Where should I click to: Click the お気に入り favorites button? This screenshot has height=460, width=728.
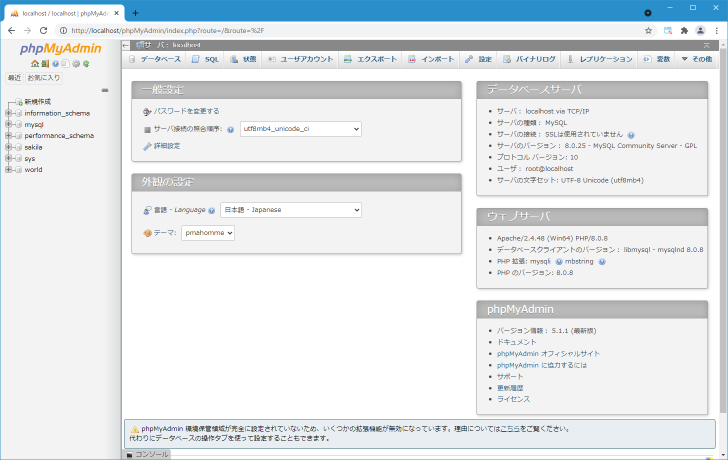tap(44, 78)
